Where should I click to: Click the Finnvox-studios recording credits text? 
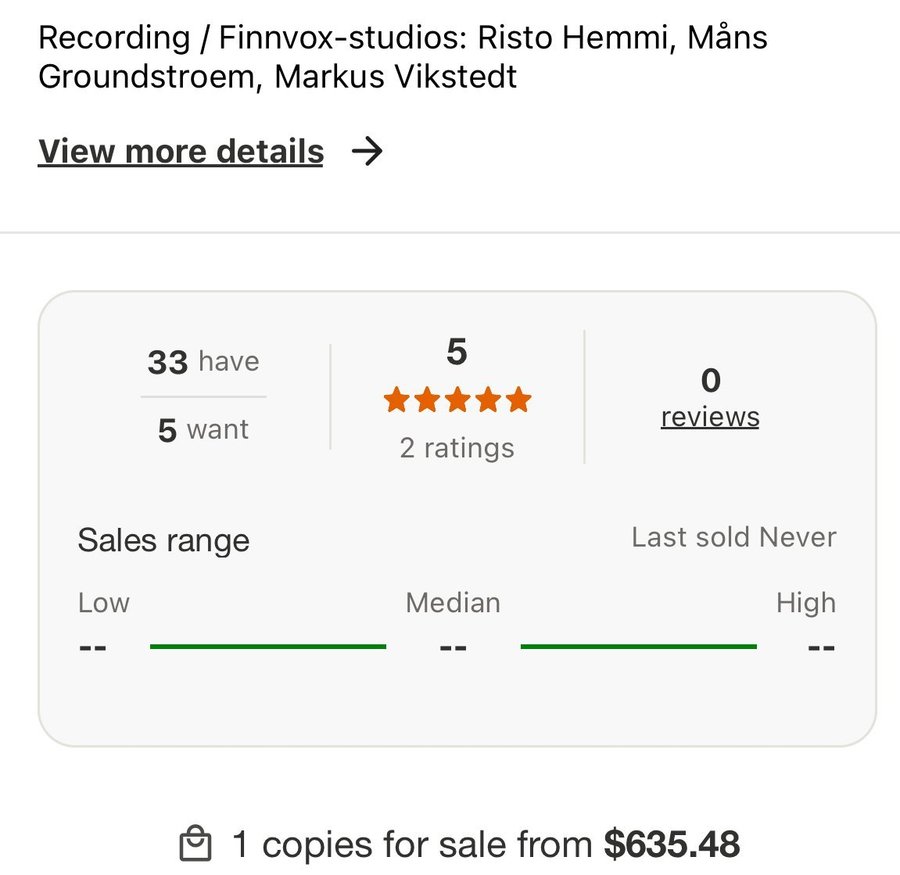point(403,57)
